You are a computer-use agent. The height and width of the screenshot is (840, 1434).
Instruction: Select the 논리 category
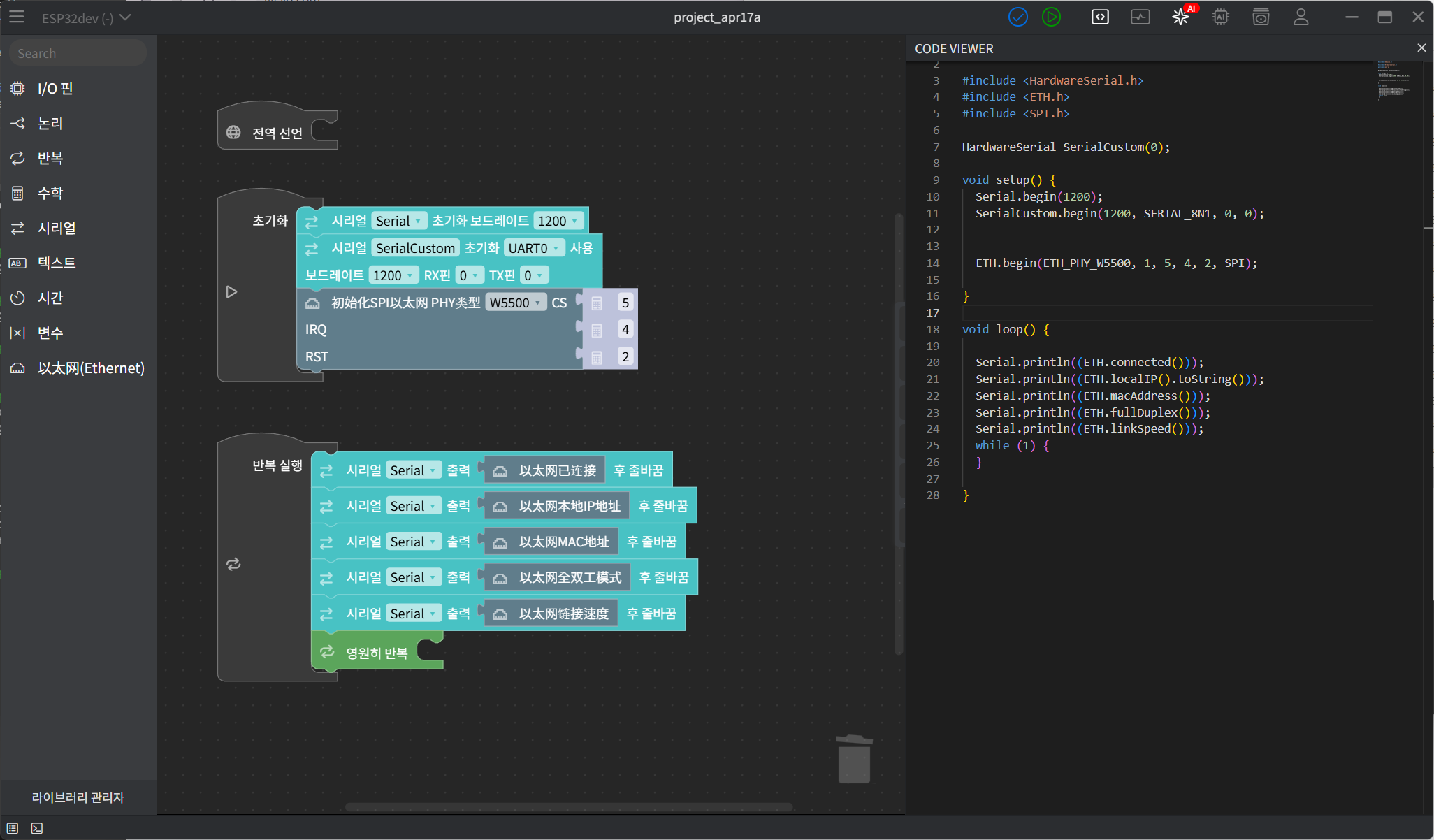(x=78, y=123)
